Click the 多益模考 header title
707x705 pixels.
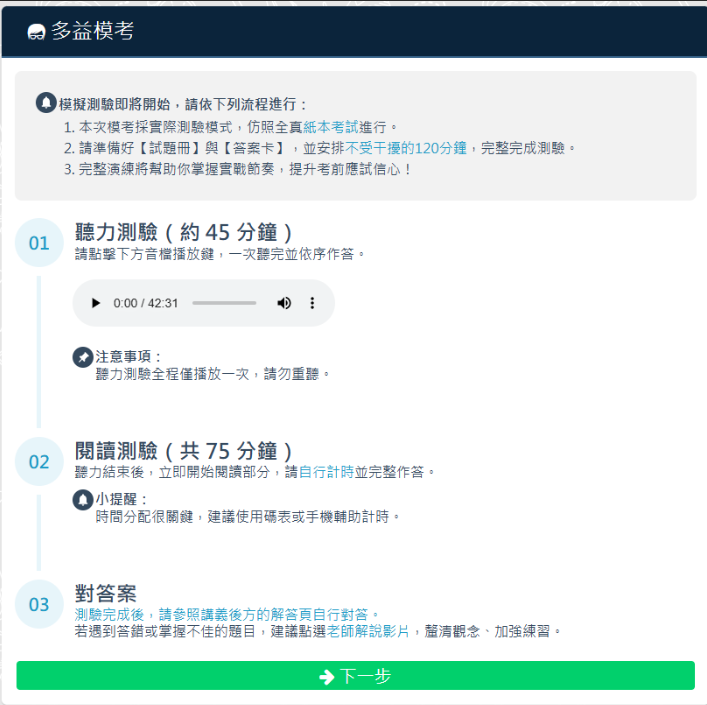(x=92, y=32)
